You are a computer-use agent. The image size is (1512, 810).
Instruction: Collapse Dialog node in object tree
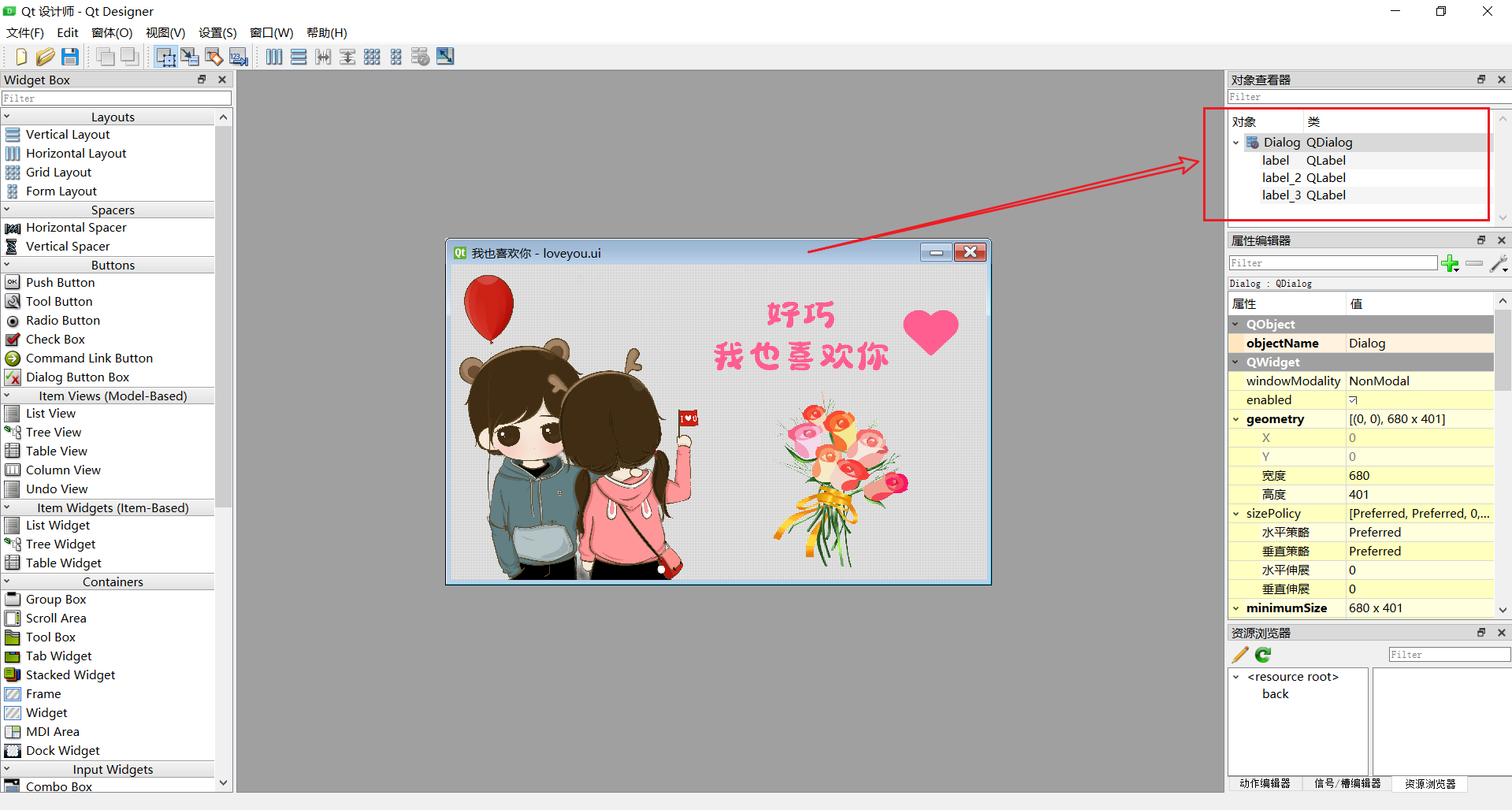tap(1236, 143)
